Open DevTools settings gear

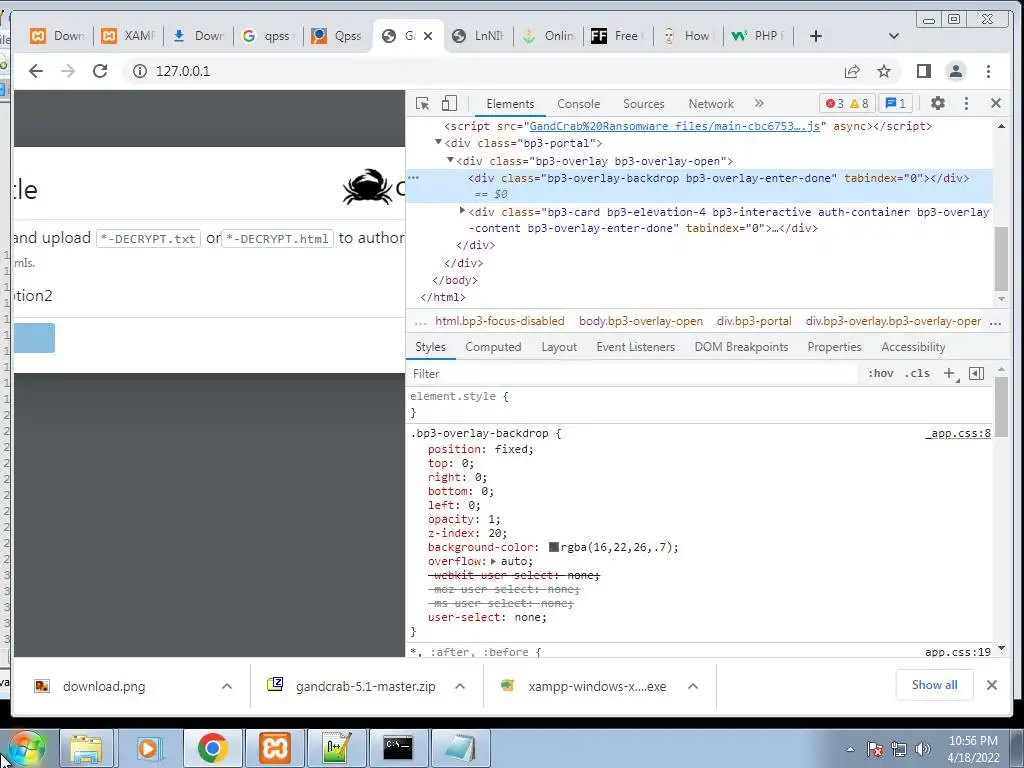pyautogui.click(x=938, y=103)
